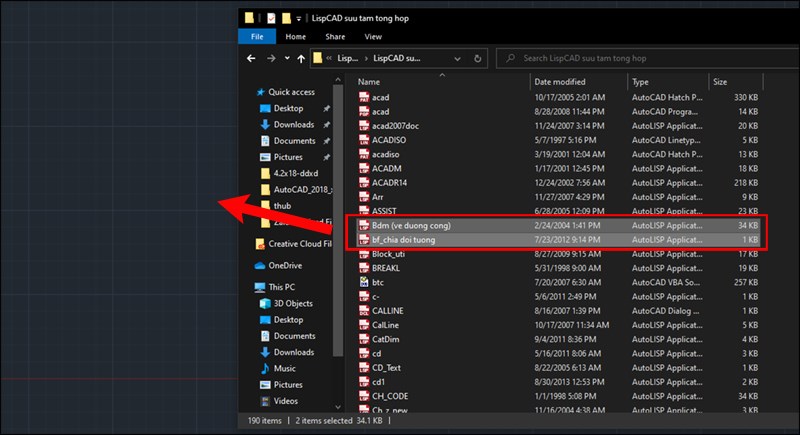Refresh the LispCAD folder view
Image resolution: width=800 pixels, height=435 pixels.
click(478, 59)
